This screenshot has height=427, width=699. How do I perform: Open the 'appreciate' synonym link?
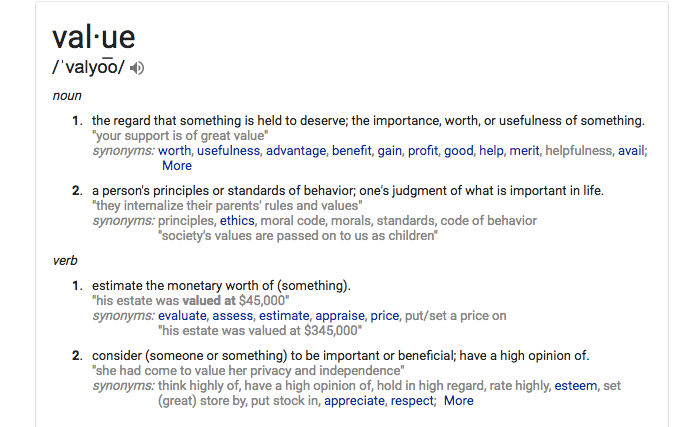352,400
